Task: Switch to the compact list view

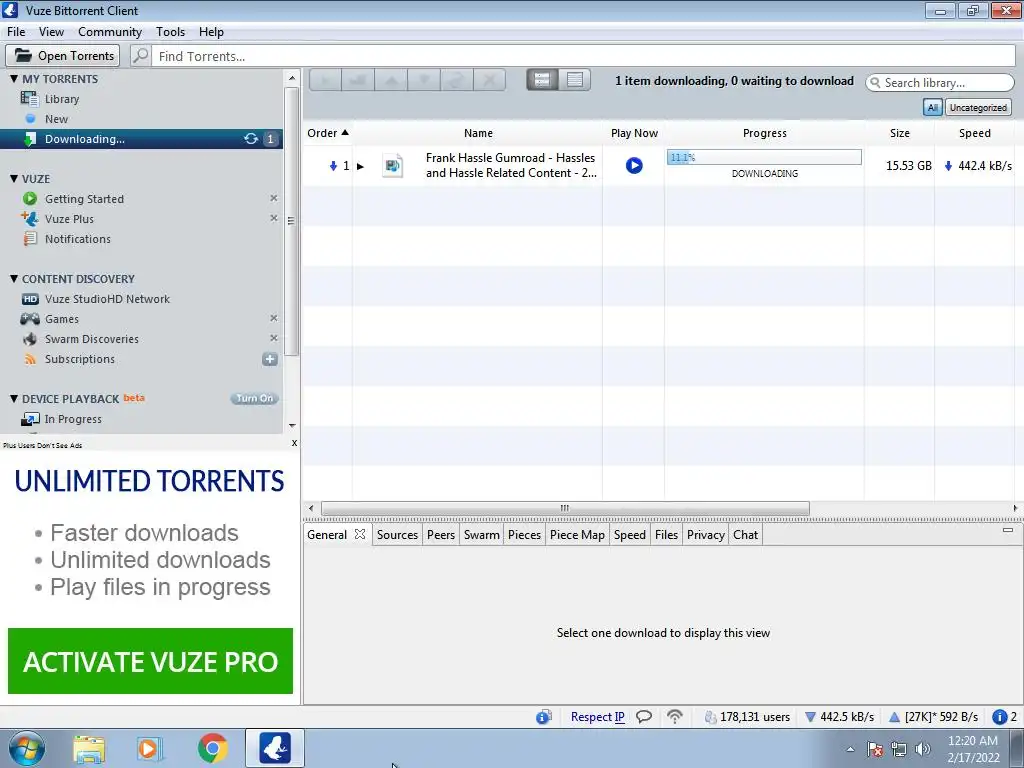Action: [575, 80]
